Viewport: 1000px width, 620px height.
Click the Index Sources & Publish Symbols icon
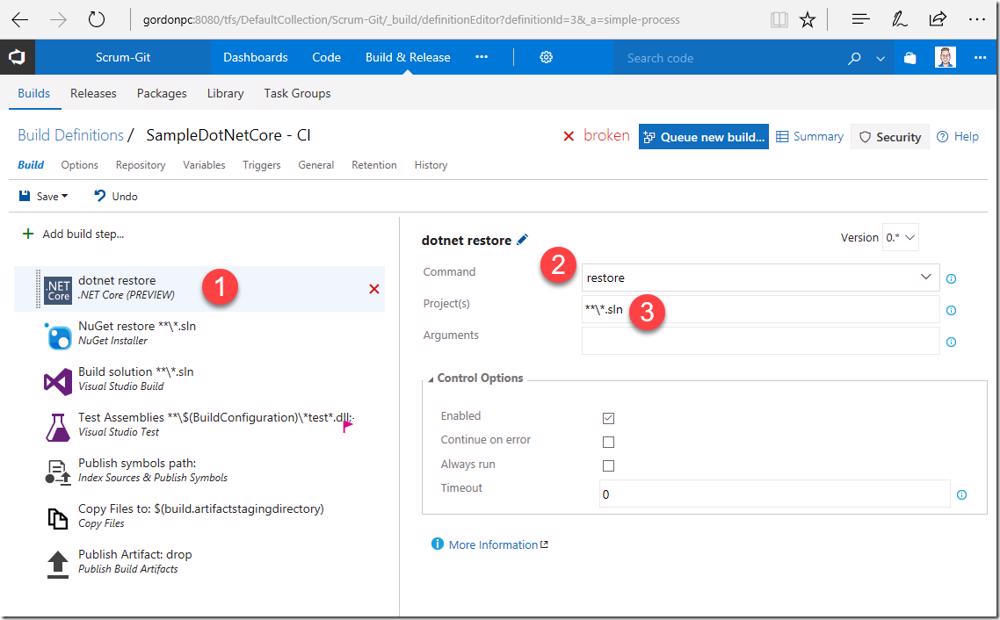click(x=58, y=473)
